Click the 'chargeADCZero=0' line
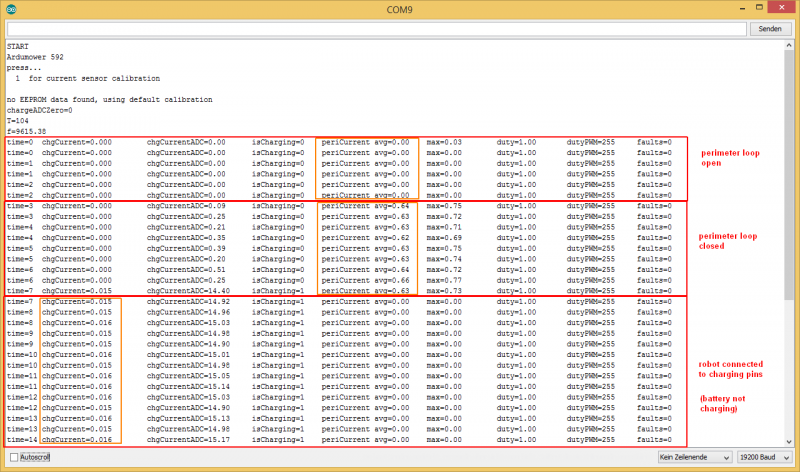 point(39,110)
